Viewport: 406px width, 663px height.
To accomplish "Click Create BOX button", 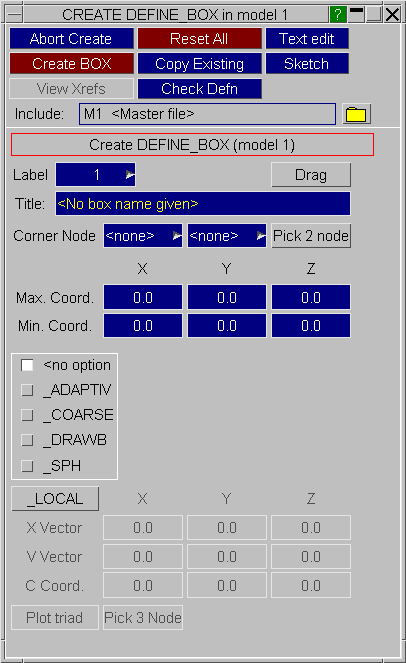I will coord(71,64).
